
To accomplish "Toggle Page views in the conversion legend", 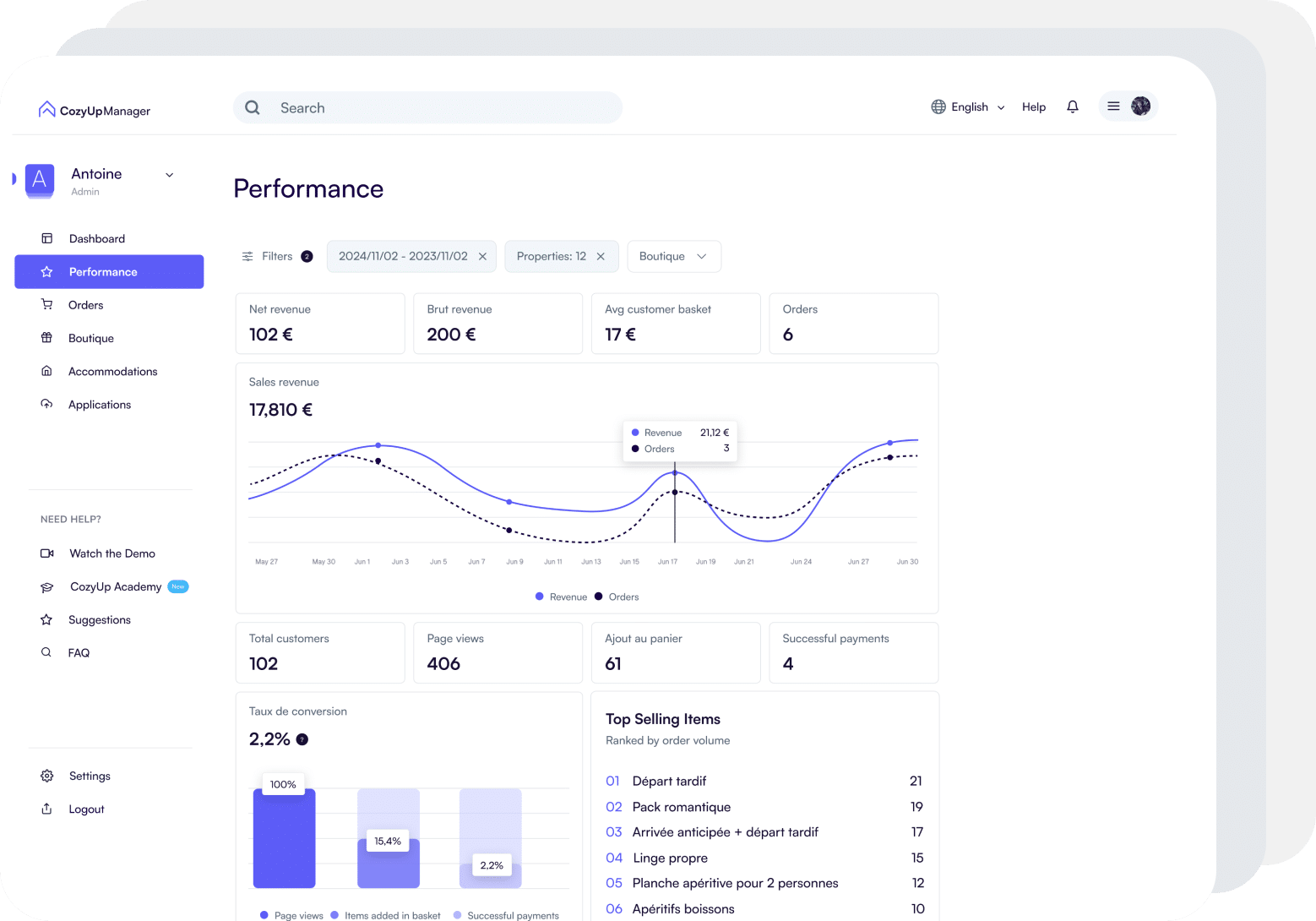I will pos(291,915).
